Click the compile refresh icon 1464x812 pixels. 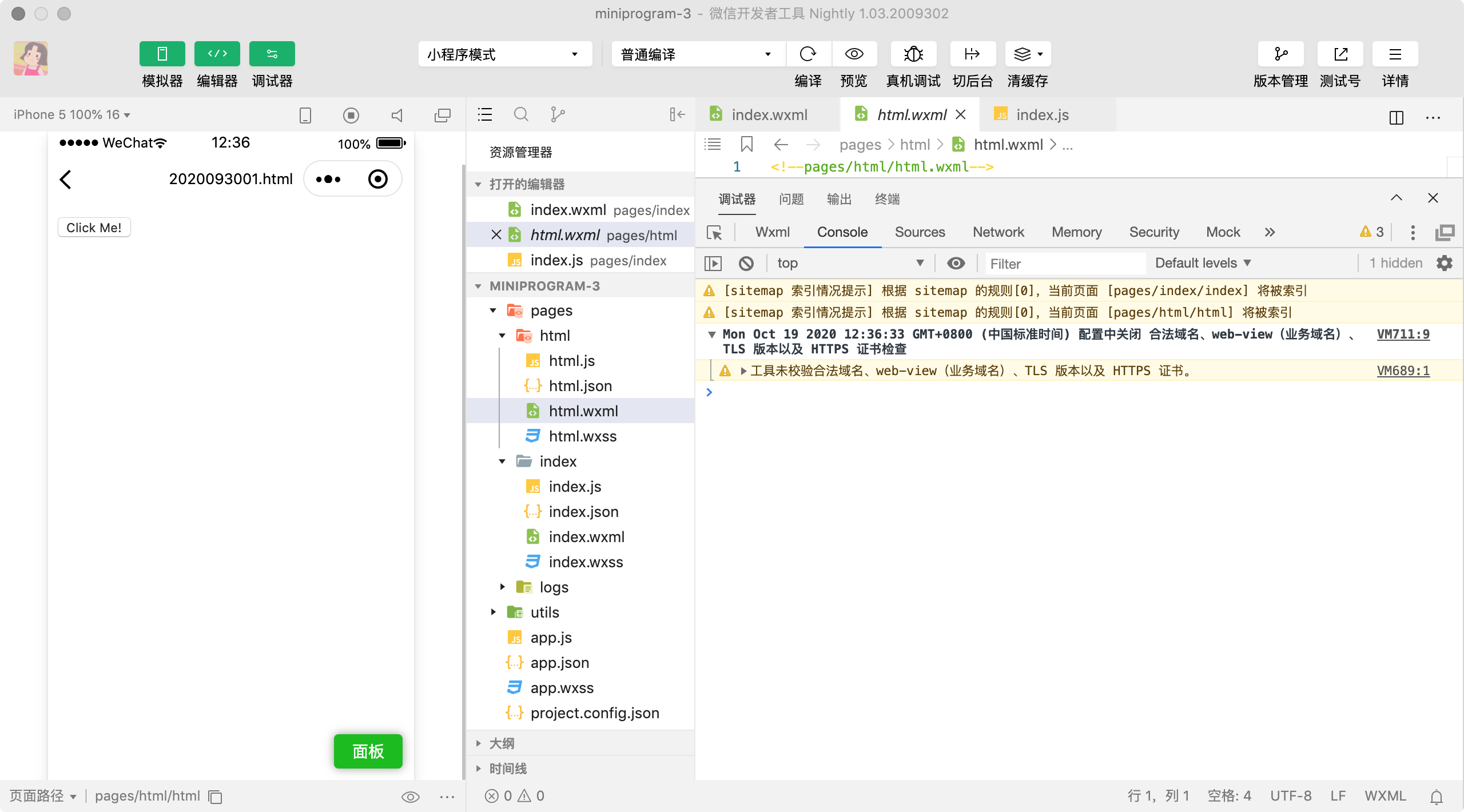[808, 54]
